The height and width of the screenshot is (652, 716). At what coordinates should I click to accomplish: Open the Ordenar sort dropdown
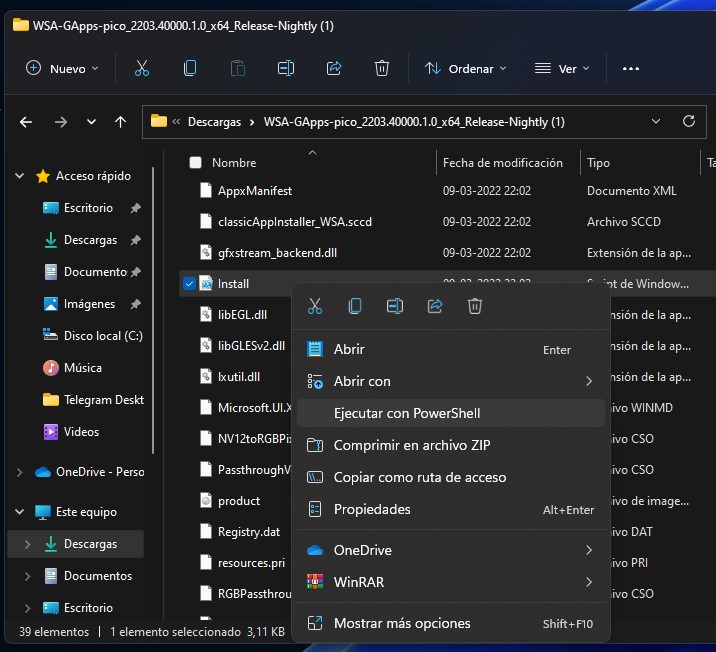pos(465,68)
